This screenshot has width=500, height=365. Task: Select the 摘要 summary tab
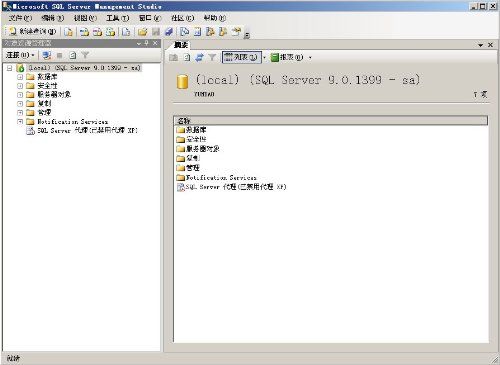click(x=181, y=45)
